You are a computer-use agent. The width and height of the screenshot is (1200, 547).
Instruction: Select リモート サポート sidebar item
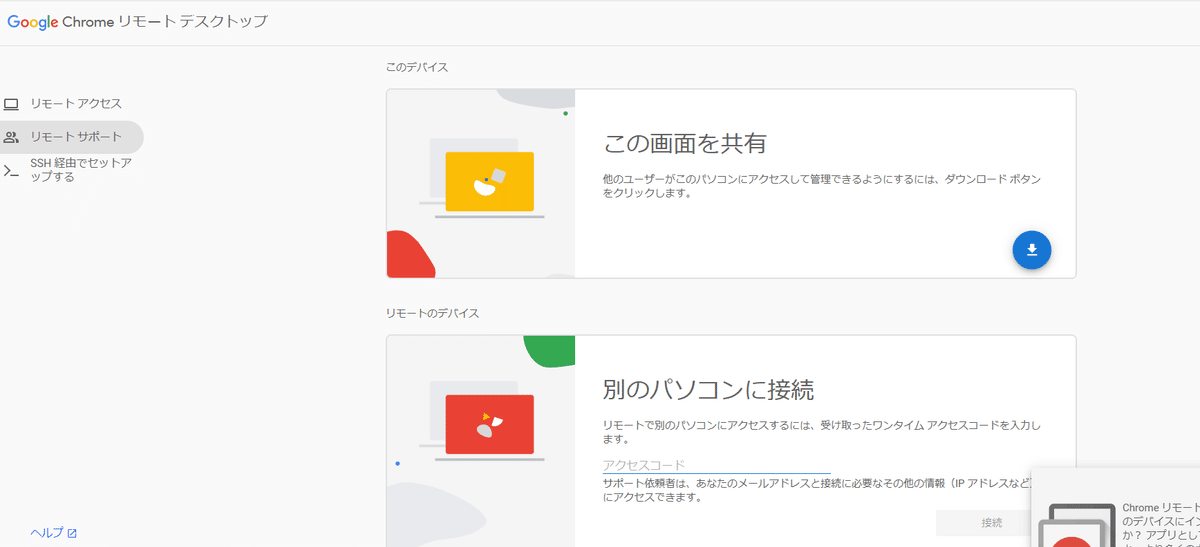71,137
